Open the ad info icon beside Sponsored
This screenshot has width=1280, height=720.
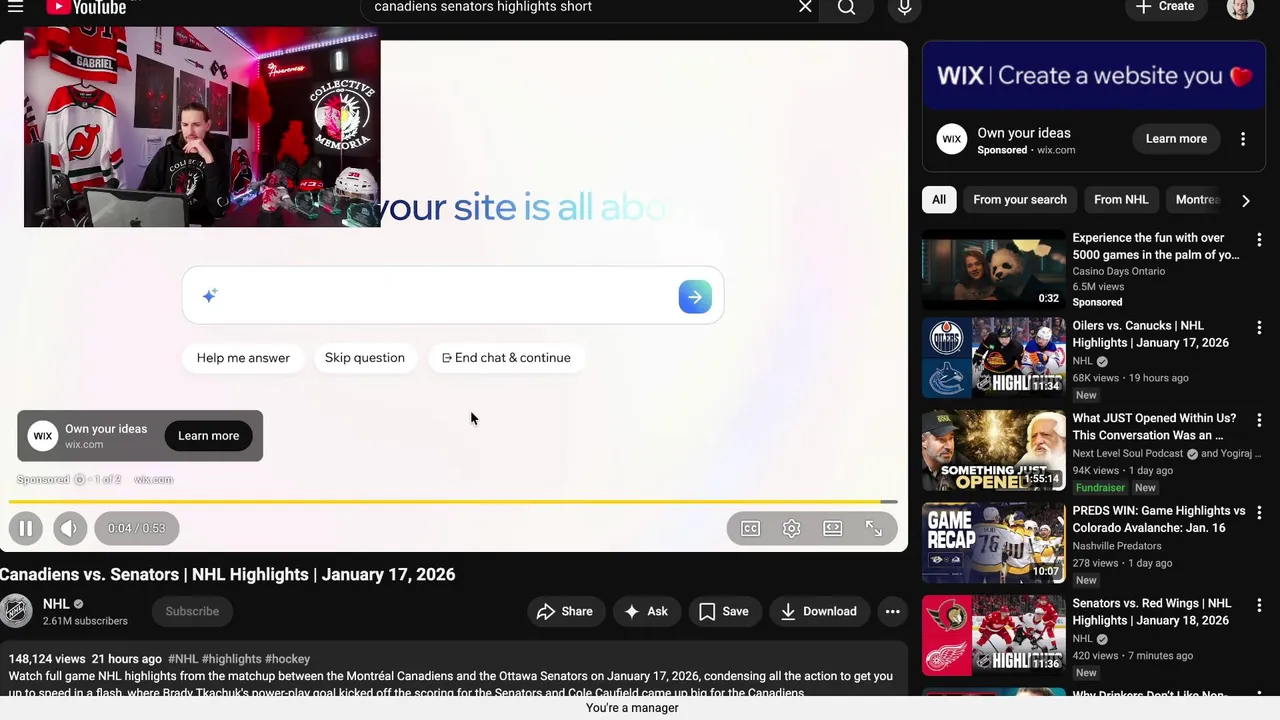pyautogui.click(x=79, y=480)
